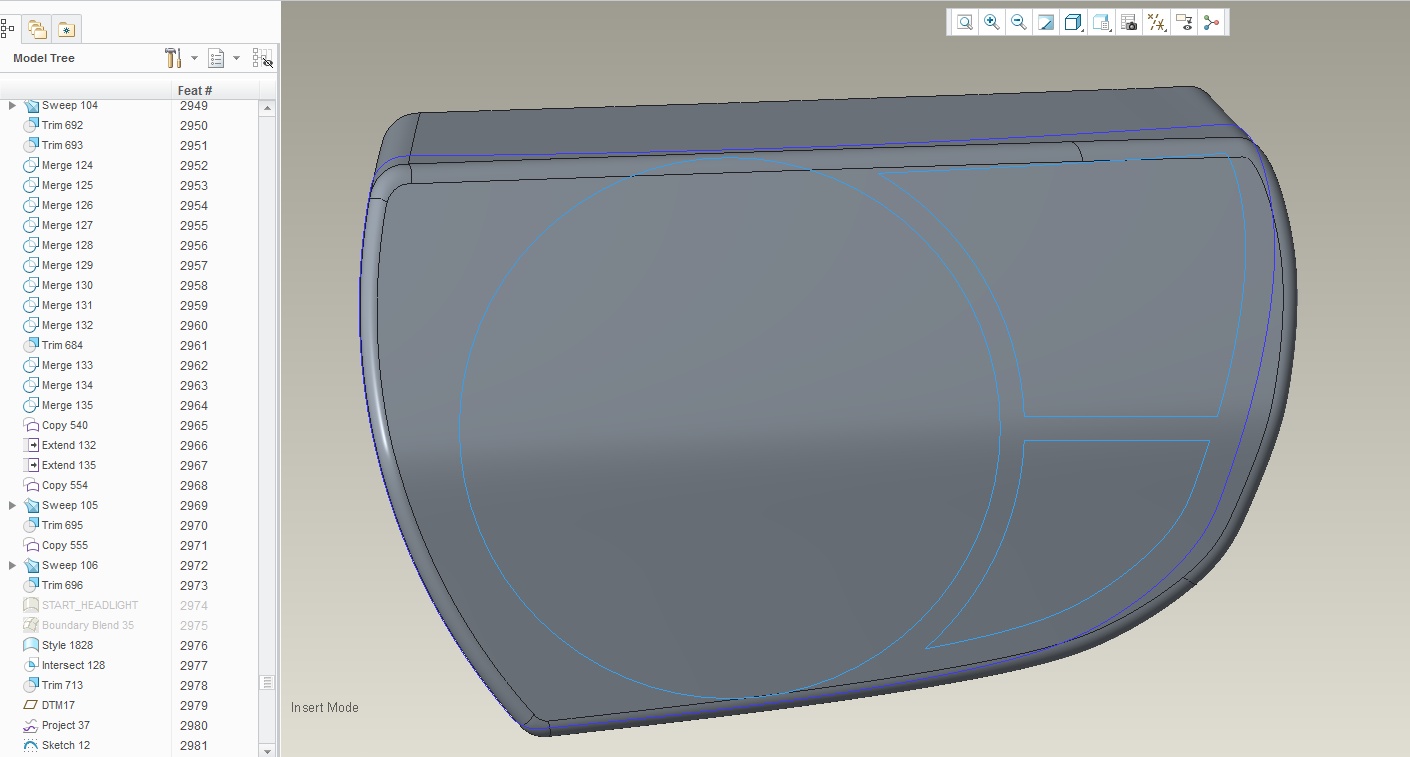The width and height of the screenshot is (1410, 757).
Task: Open the Datum Display Filters icon
Action: pos(1157,22)
